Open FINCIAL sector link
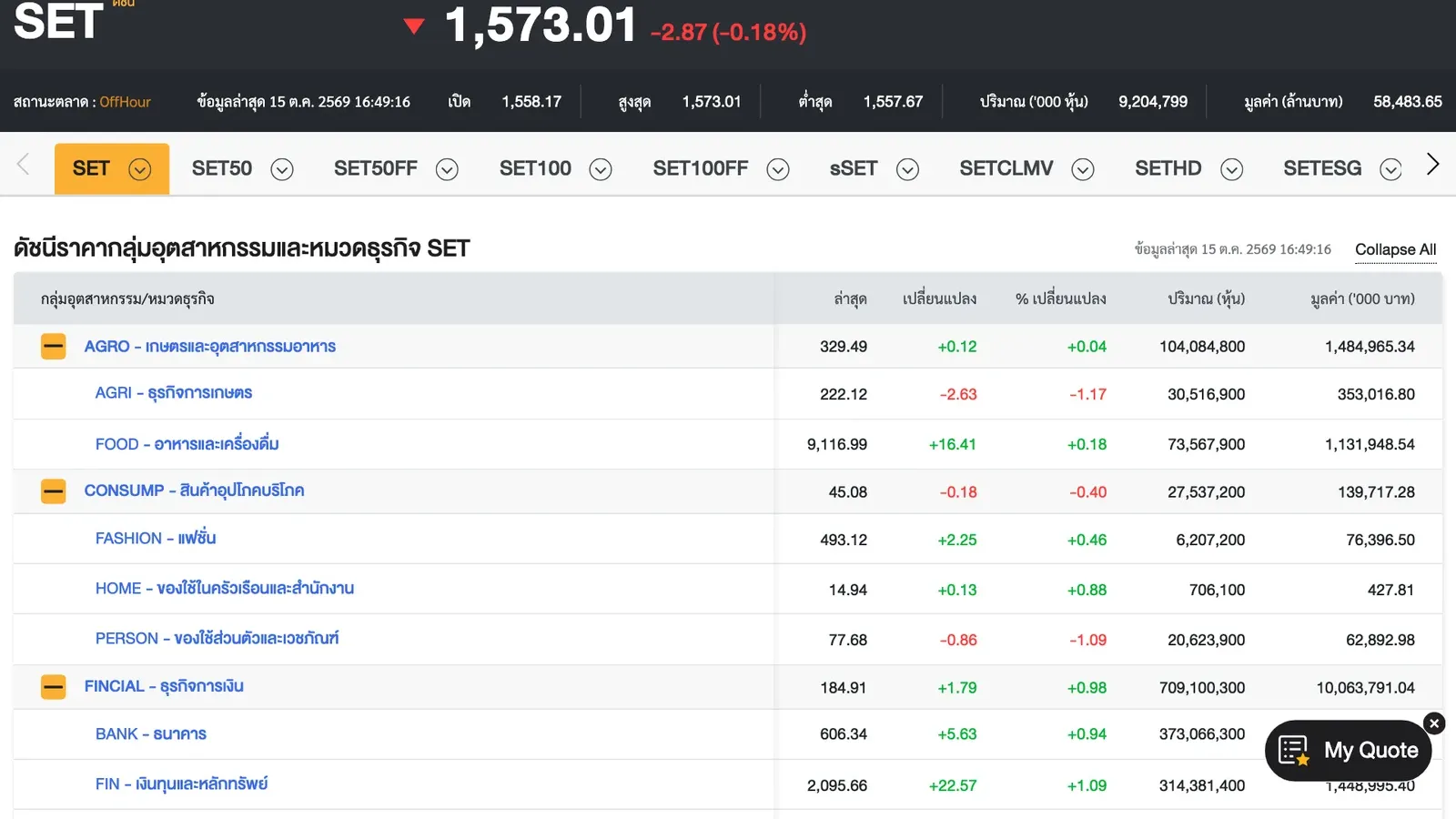The image size is (1456, 819). [x=164, y=686]
